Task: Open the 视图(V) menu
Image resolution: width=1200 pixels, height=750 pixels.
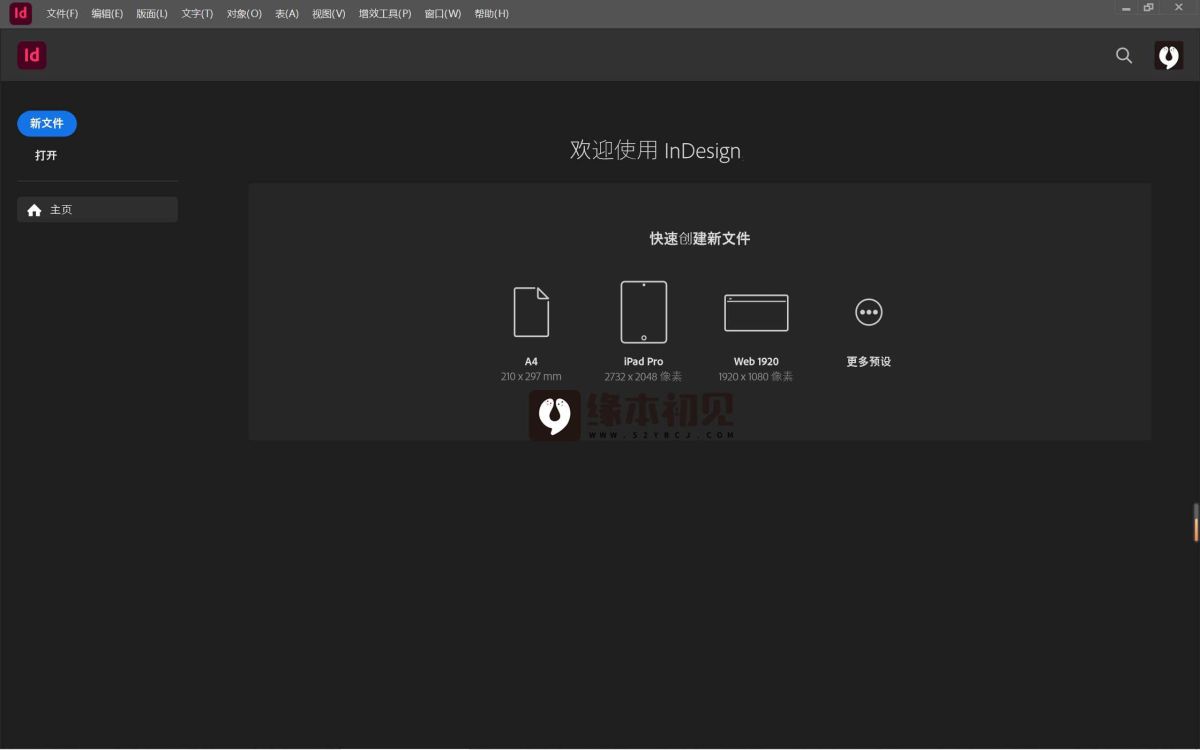Action: point(329,14)
